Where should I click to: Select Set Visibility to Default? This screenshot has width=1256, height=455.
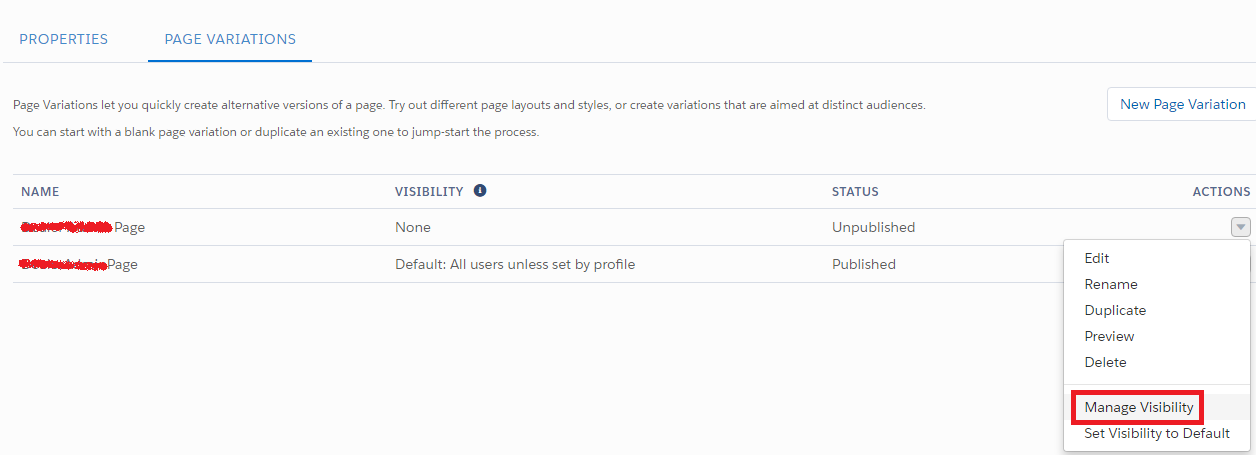[x=1157, y=434]
